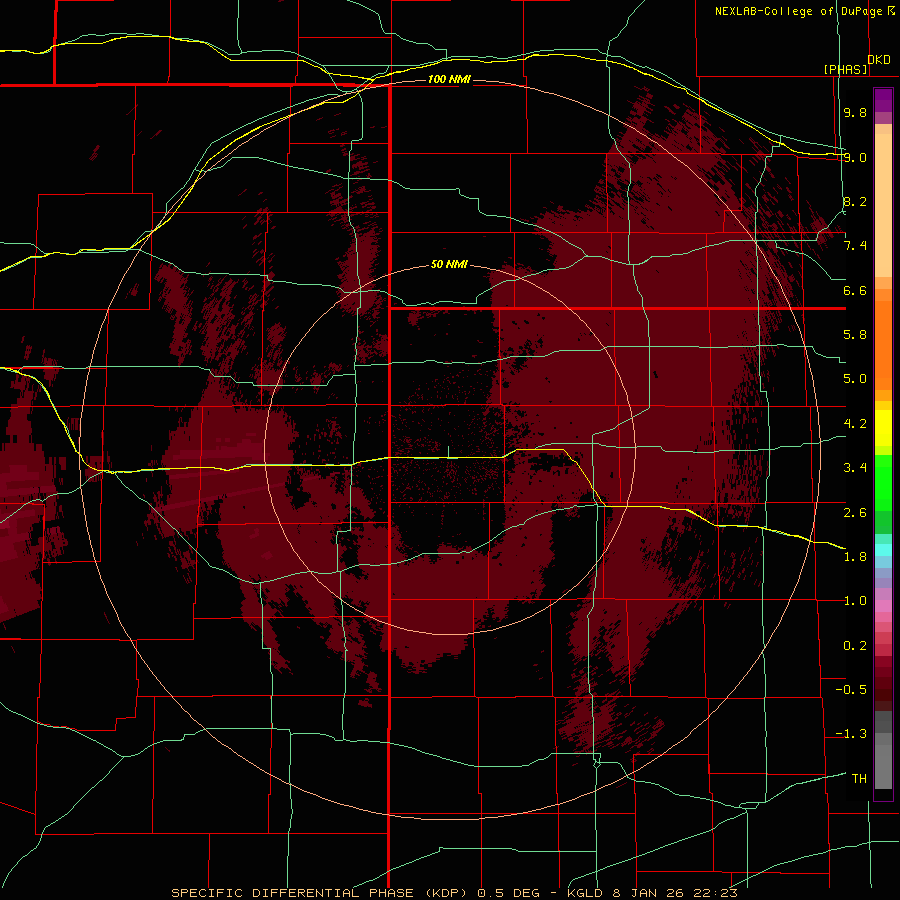Click the 4.2 value on the color scale

click(x=855, y=424)
